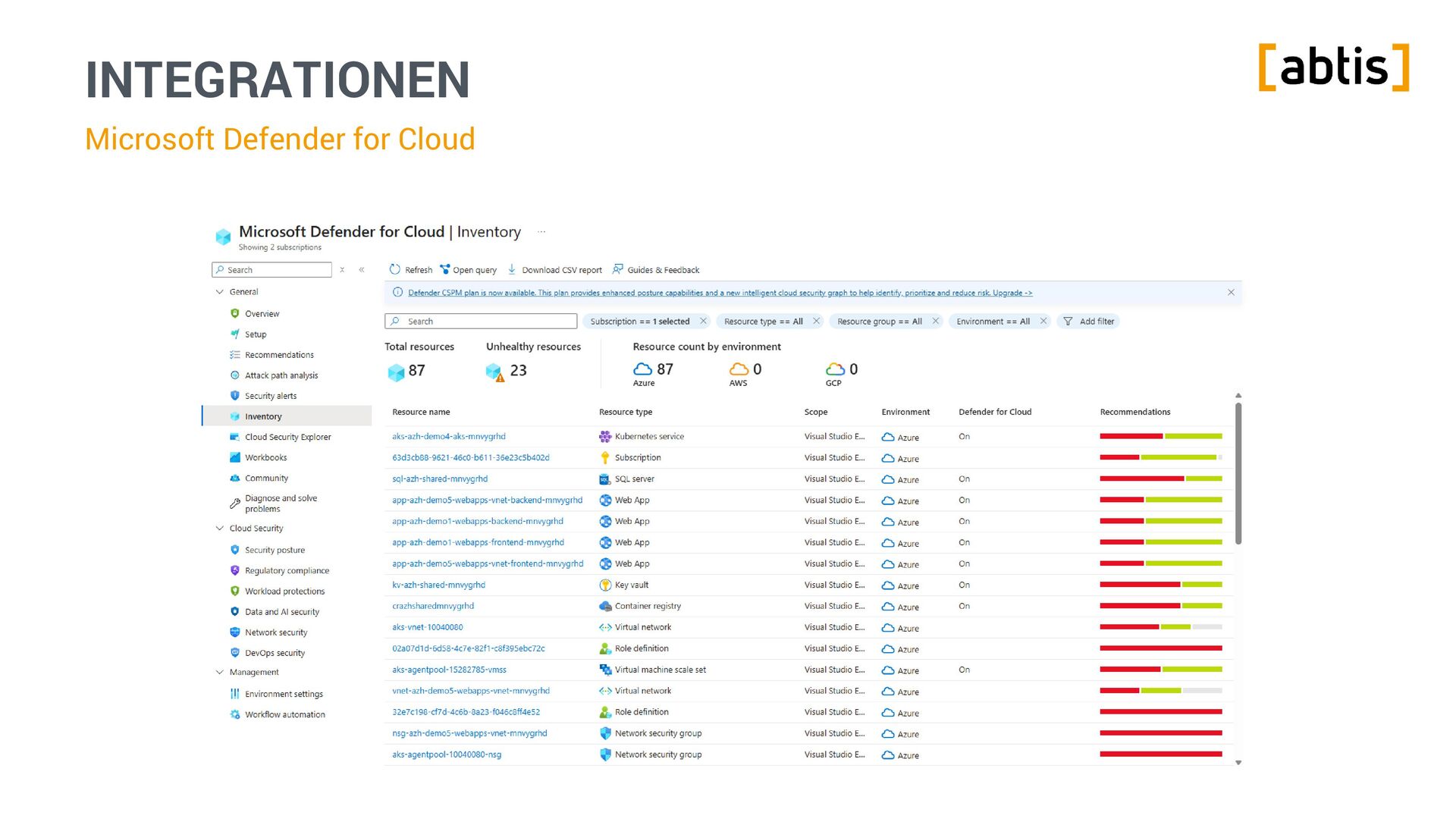
Task: Open the Guides & Feedback icon
Action: pos(618,269)
